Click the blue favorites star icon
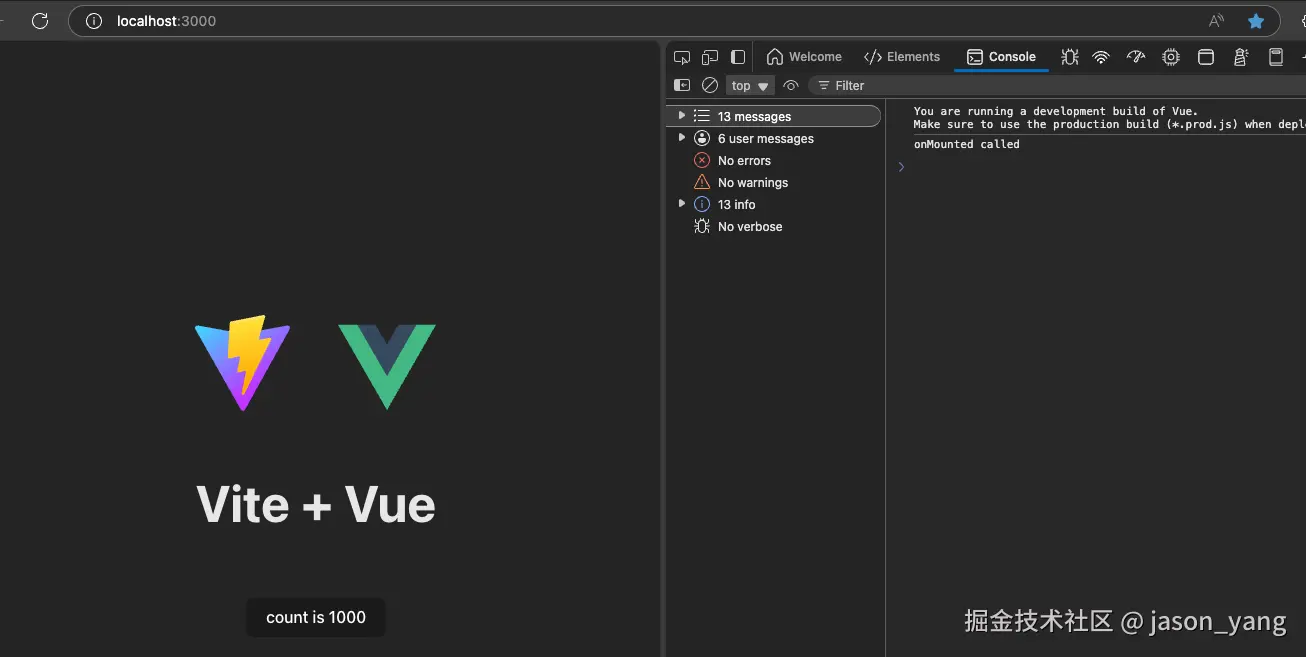Viewport: 1306px width, 657px height. (x=1256, y=21)
